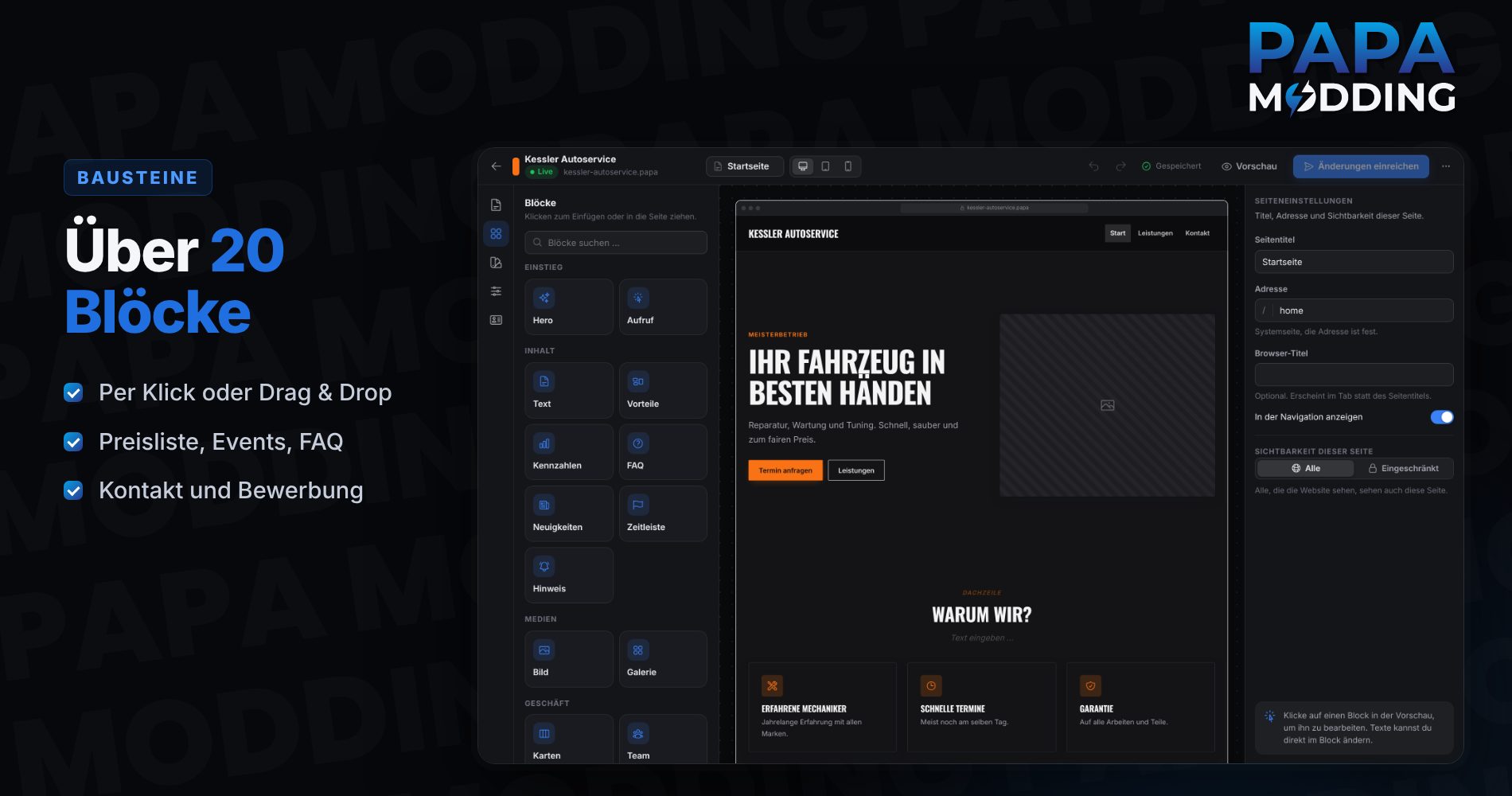This screenshot has height=796, width=1512.
Task: Click the hero image placeholder in preview
Action: click(x=1107, y=405)
